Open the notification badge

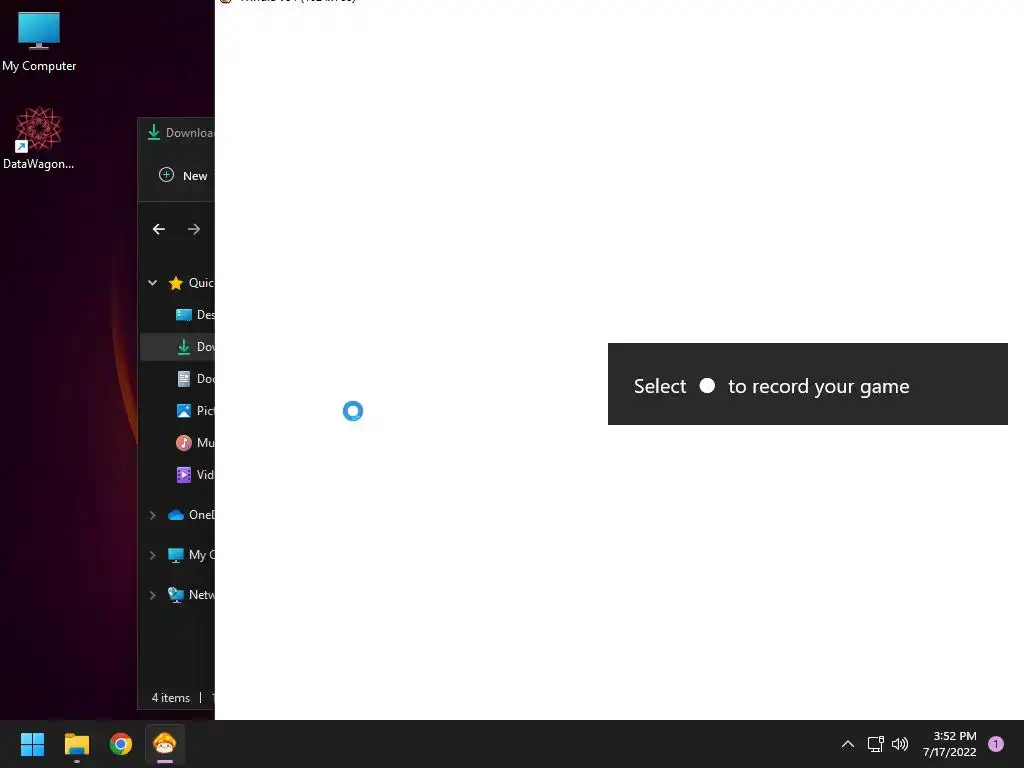(x=996, y=744)
